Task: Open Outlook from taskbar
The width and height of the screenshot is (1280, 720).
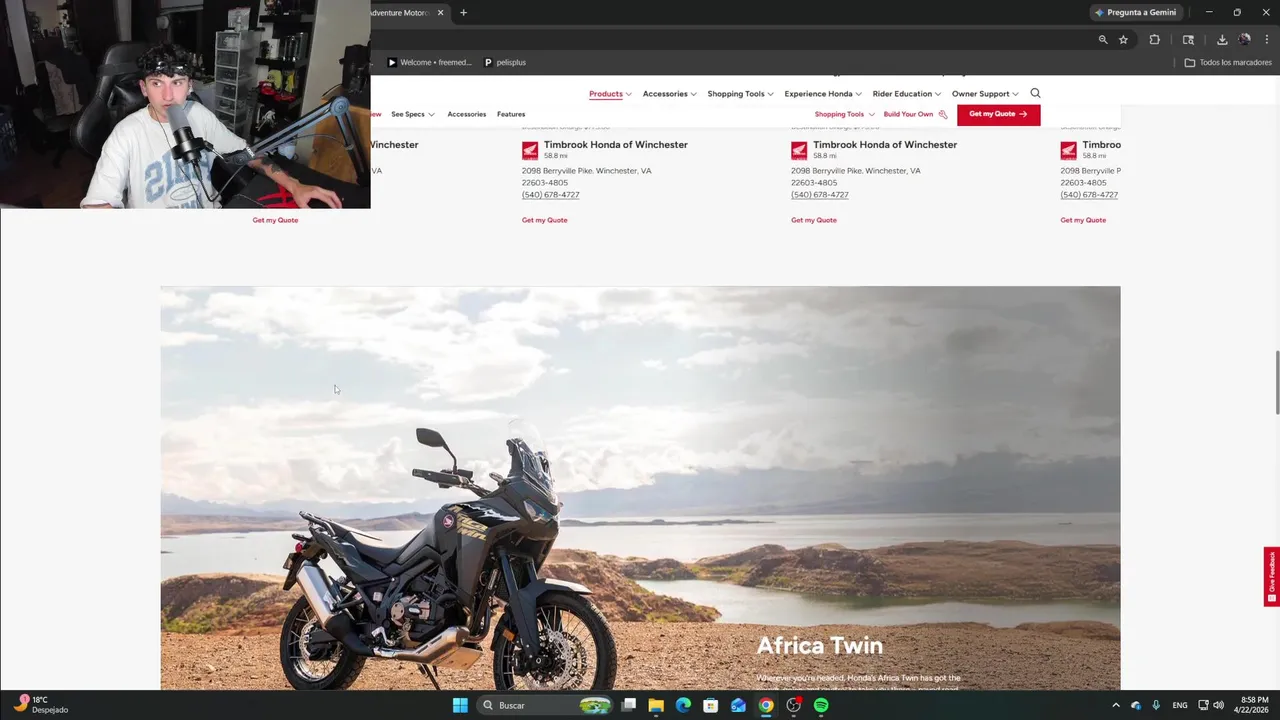Action: click(x=738, y=705)
